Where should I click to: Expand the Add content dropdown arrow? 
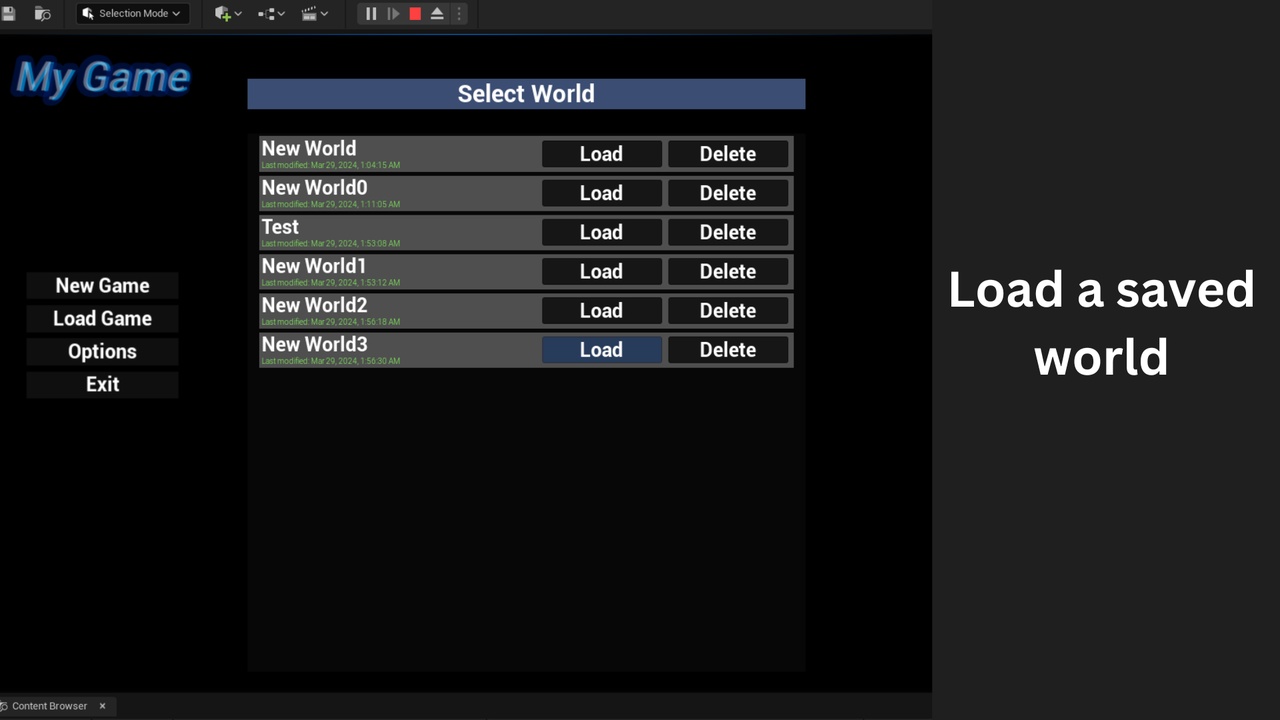tap(238, 14)
